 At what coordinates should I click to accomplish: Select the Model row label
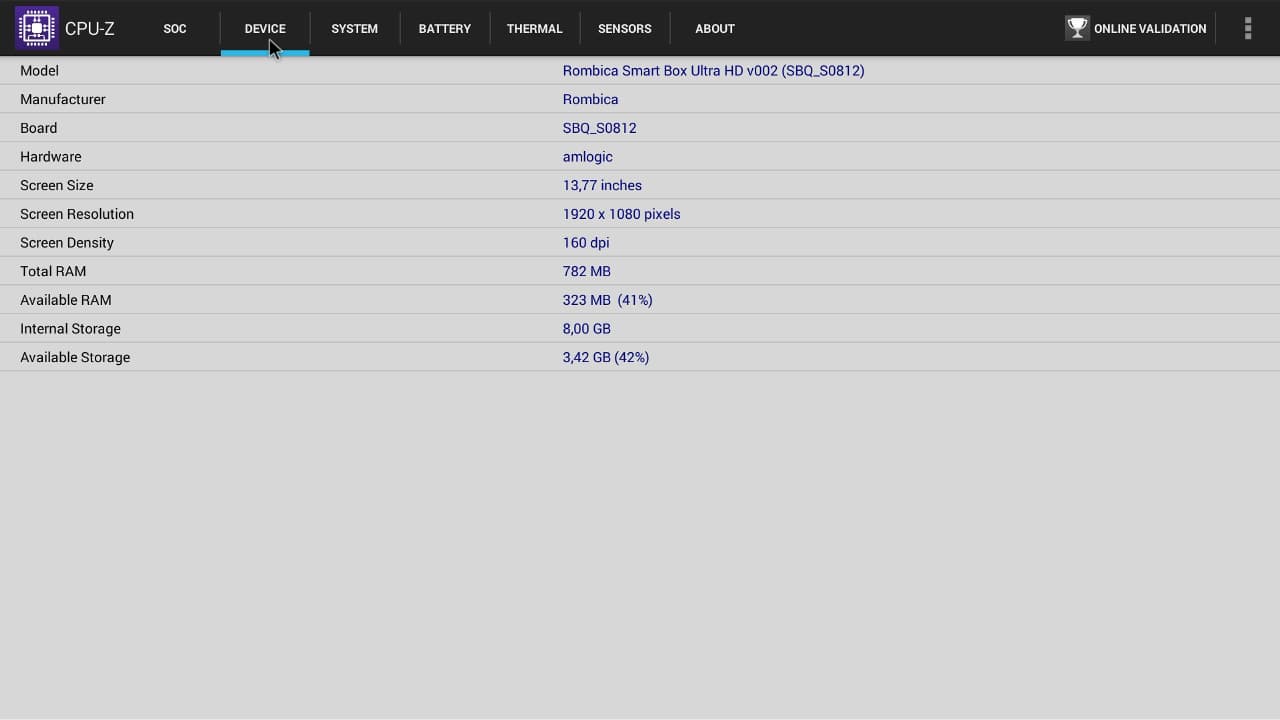click(39, 71)
